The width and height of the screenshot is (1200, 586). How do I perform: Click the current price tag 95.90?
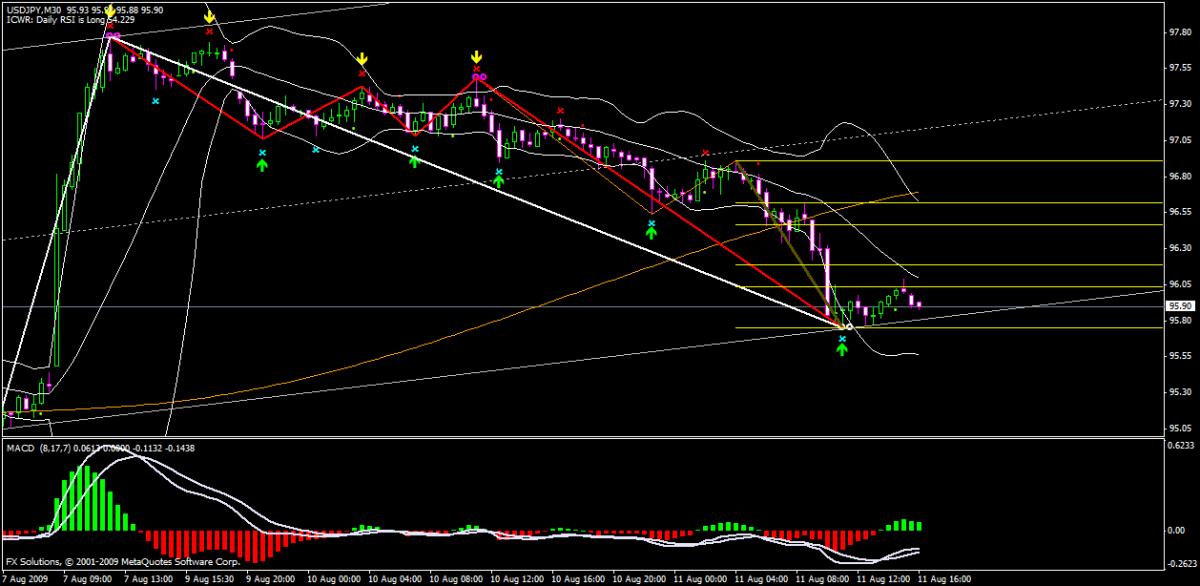point(1180,306)
